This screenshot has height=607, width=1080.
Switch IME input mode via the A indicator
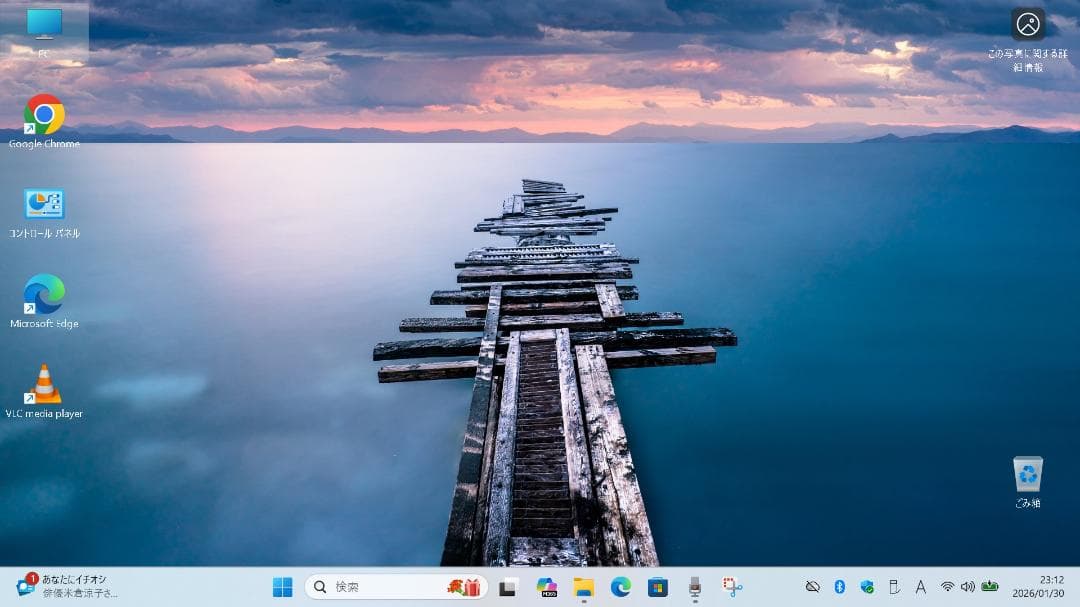(x=921, y=588)
